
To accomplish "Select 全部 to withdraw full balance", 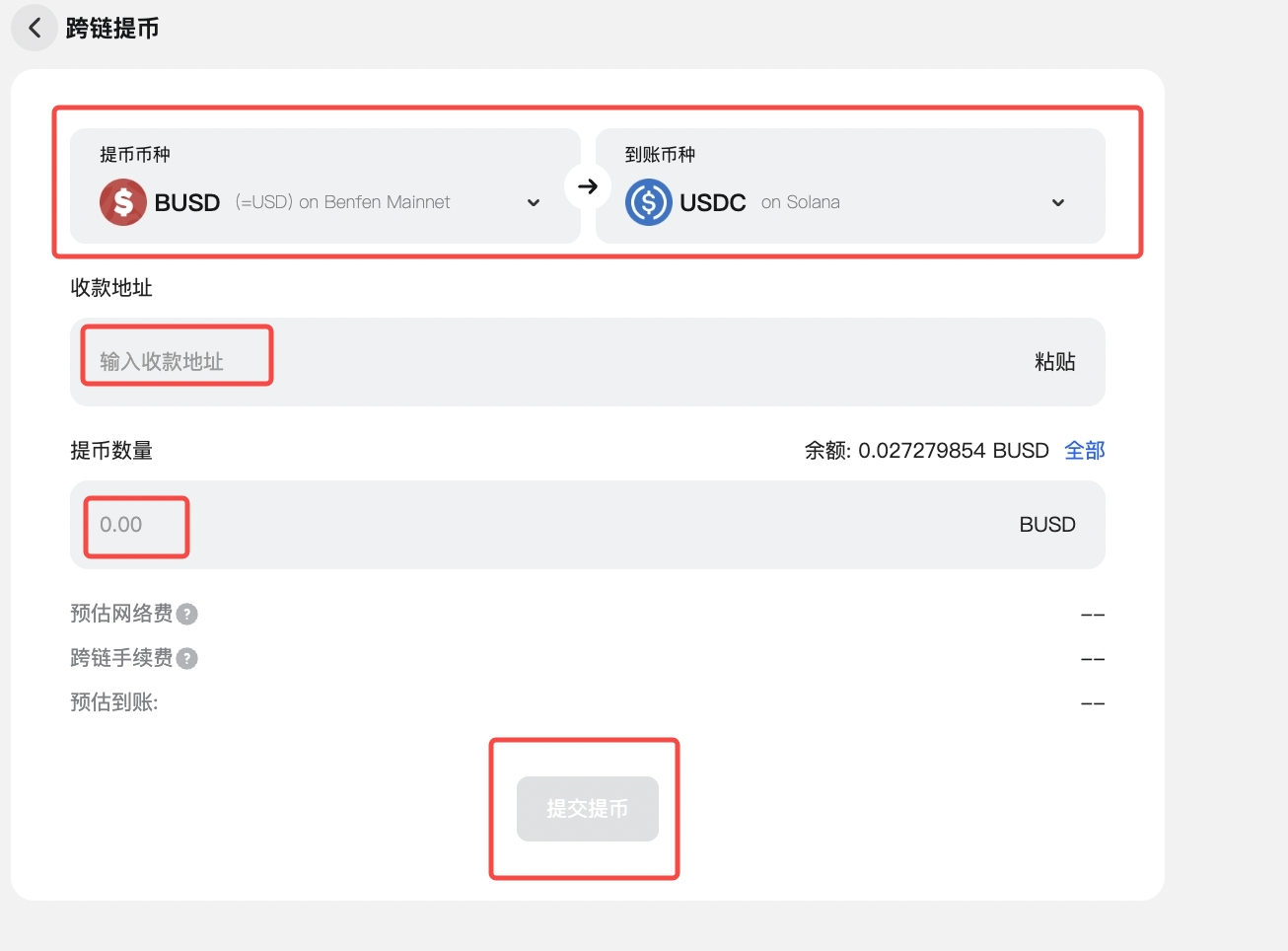I will pyautogui.click(x=1085, y=451).
